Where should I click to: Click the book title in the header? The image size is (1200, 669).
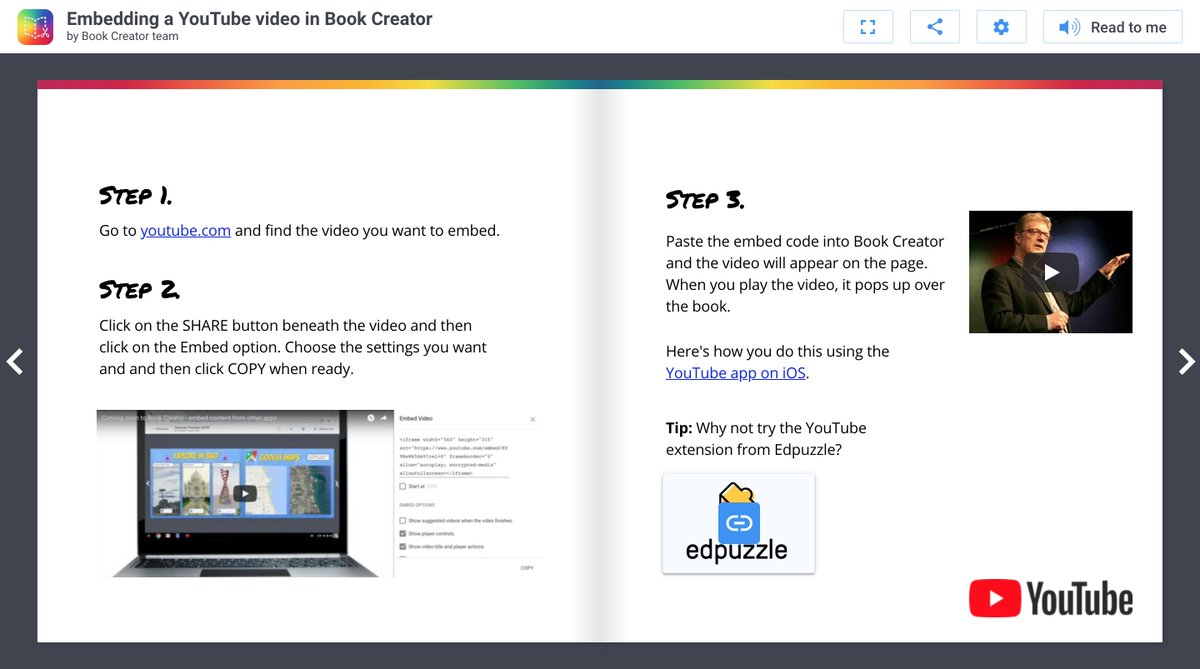point(250,19)
